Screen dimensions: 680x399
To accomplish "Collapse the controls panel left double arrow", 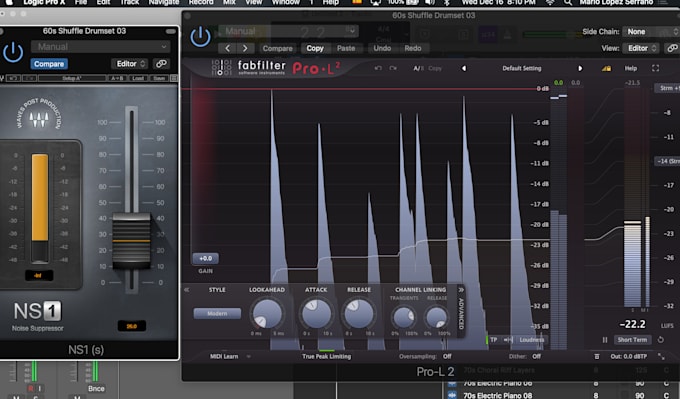I will tap(186, 290).
